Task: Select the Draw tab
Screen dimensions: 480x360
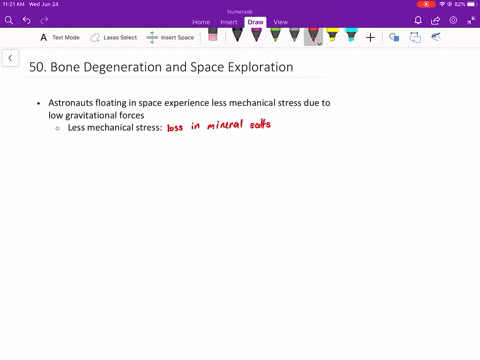Action: [255, 22]
